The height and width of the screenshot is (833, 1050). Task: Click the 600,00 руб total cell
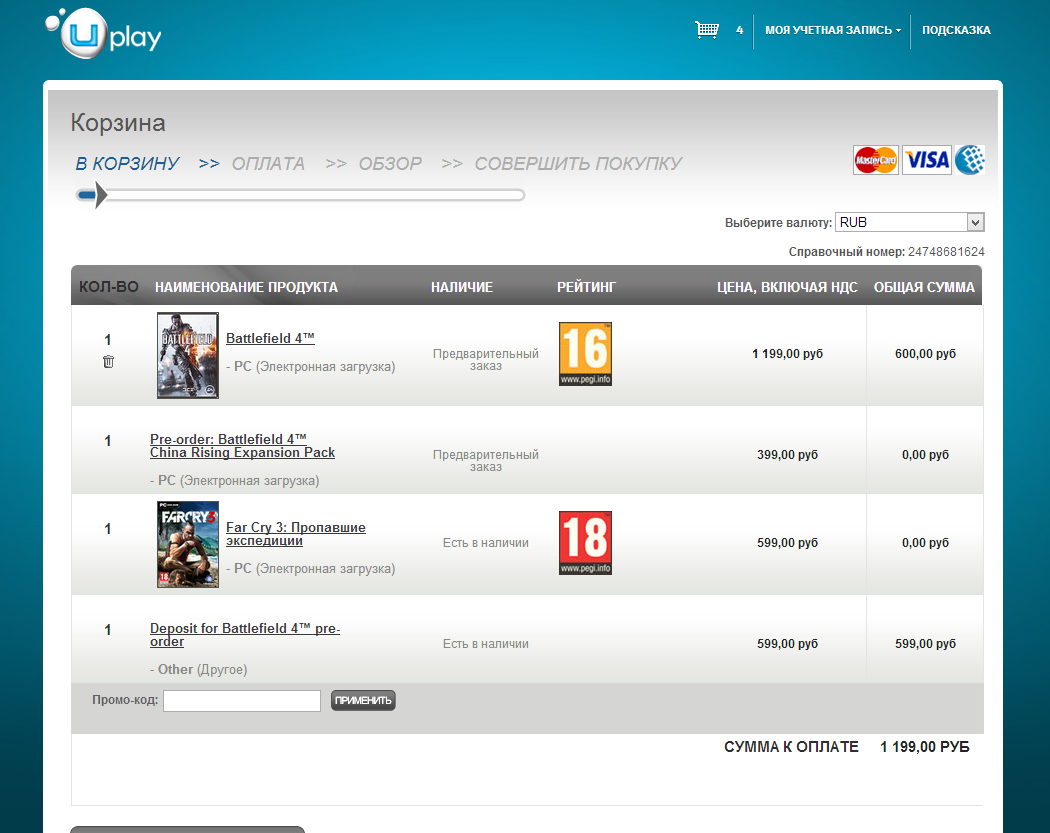[925, 354]
